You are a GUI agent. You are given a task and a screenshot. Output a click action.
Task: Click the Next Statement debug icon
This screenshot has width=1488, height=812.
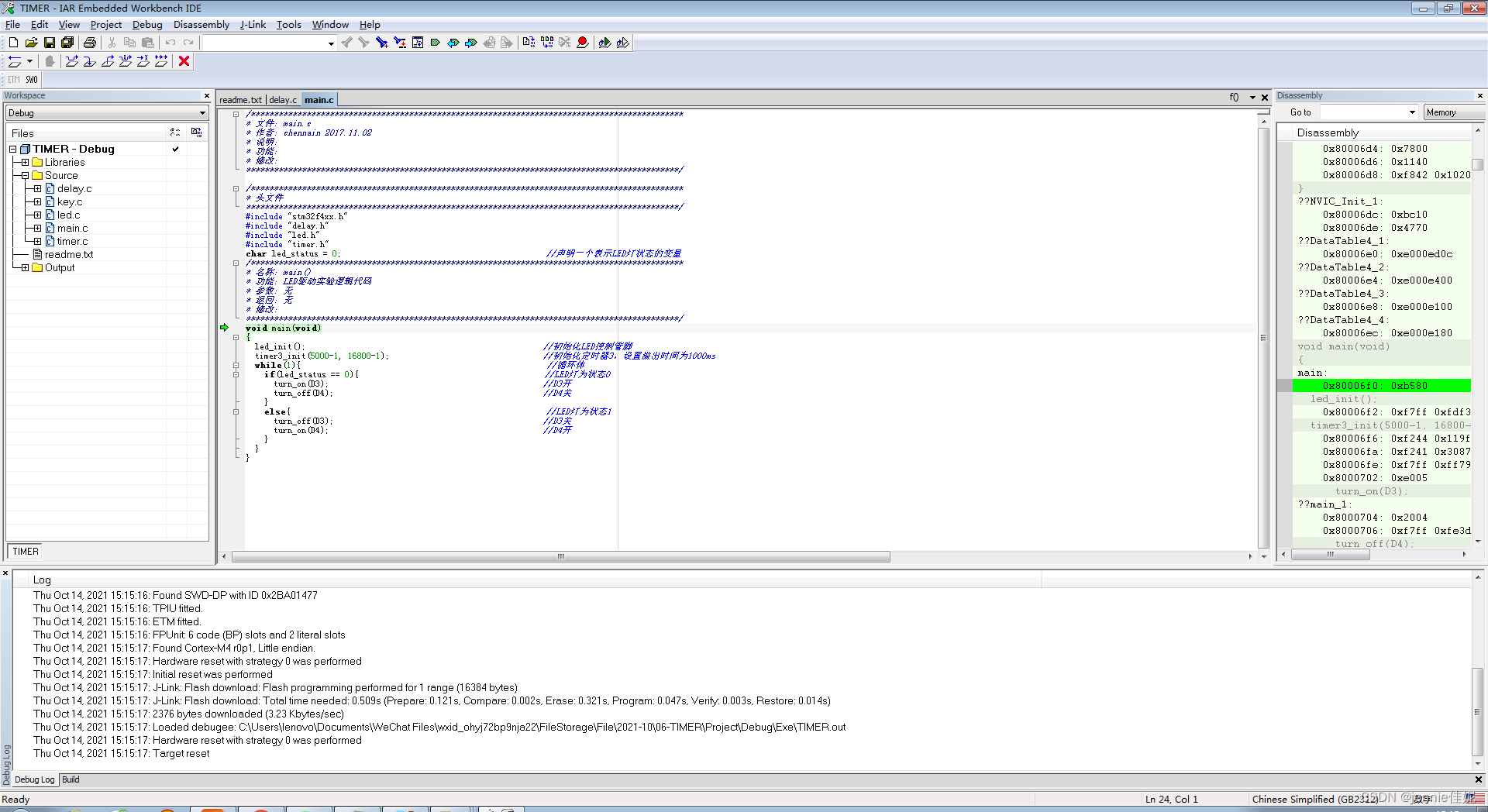(126, 61)
